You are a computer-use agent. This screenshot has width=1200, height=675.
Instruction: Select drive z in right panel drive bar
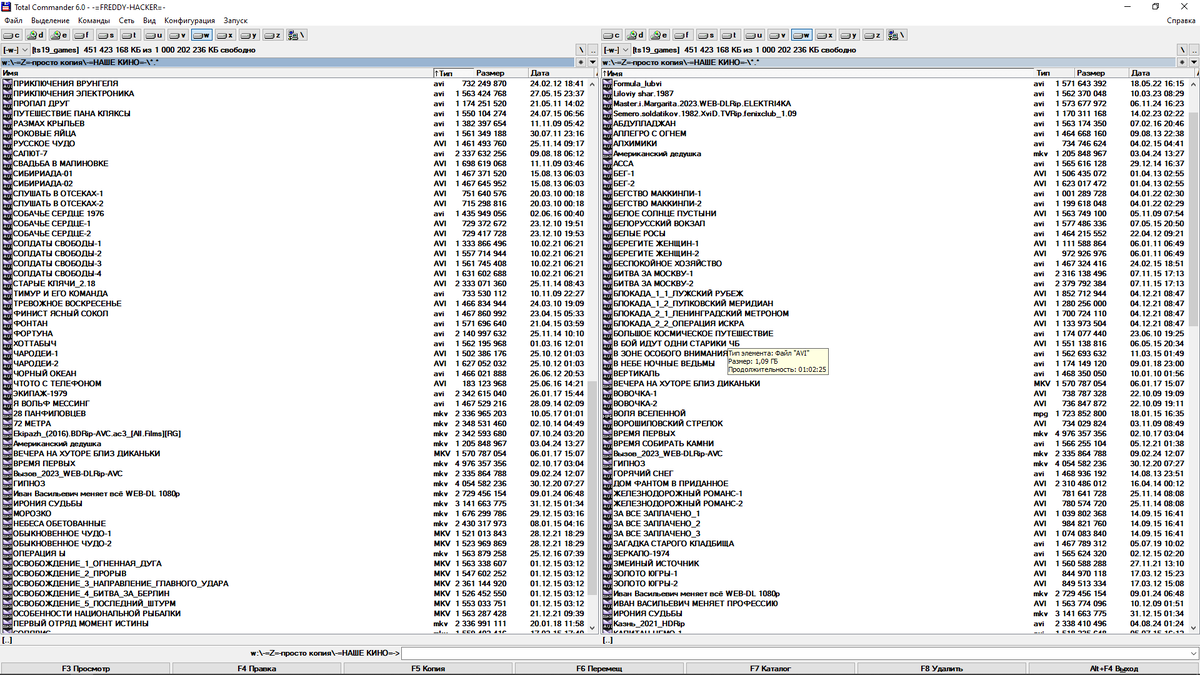click(872, 35)
